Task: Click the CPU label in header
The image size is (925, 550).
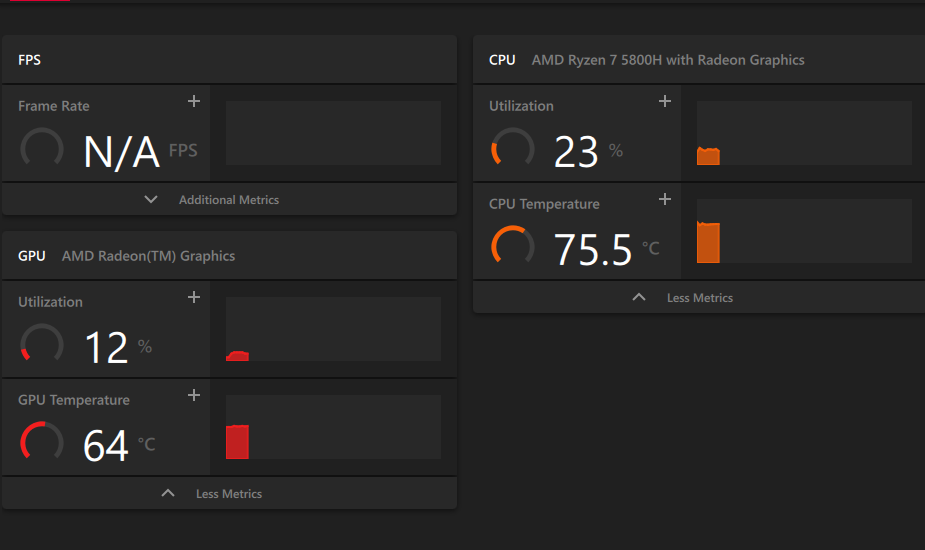Action: coord(502,60)
